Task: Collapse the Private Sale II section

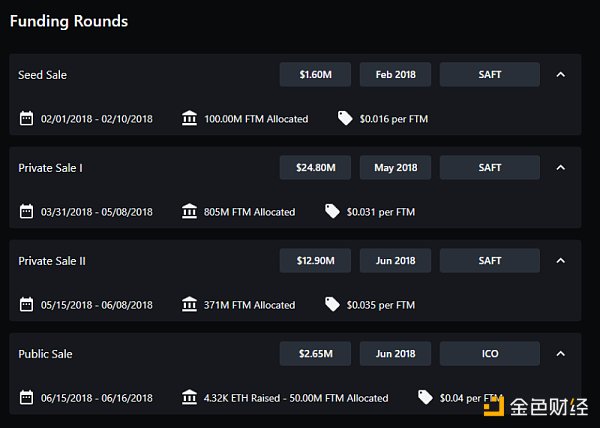Action: (x=560, y=261)
